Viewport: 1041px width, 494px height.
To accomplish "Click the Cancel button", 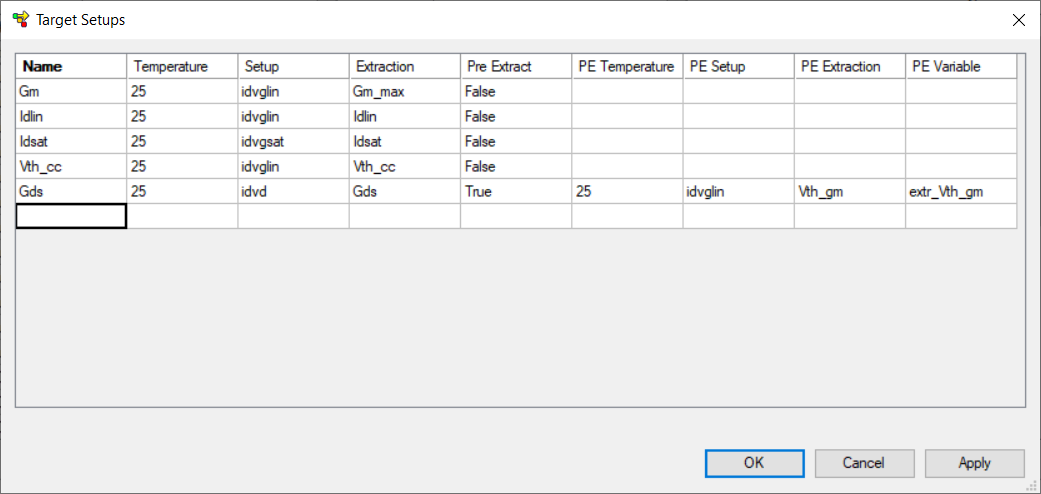I will coord(864,463).
